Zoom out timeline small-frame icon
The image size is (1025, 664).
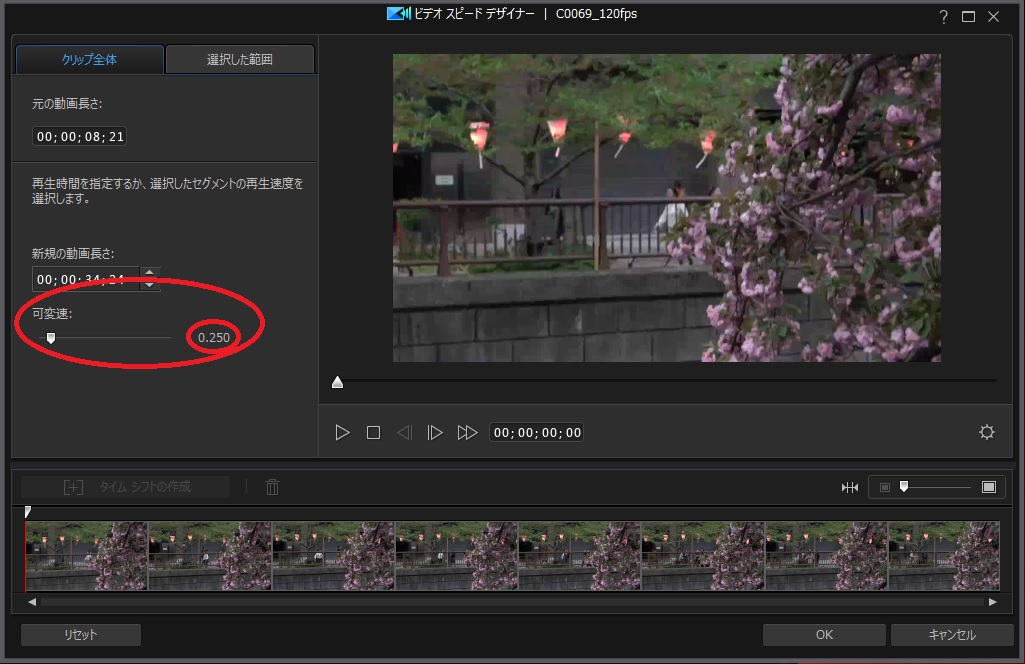click(884, 487)
